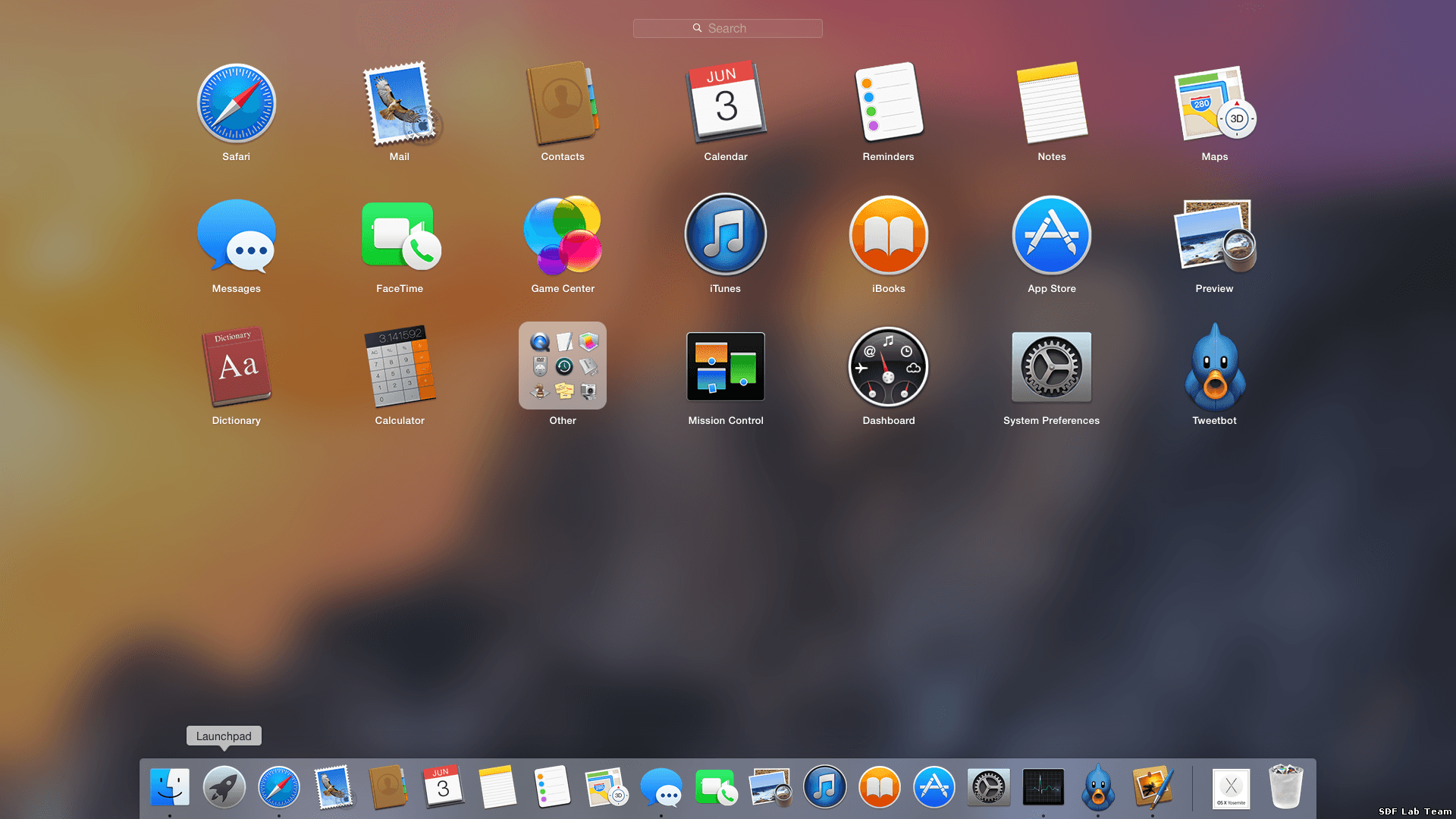Image resolution: width=1456 pixels, height=819 pixels.
Task: Open iBooks icon in the Dock
Action: pos(880,787)
